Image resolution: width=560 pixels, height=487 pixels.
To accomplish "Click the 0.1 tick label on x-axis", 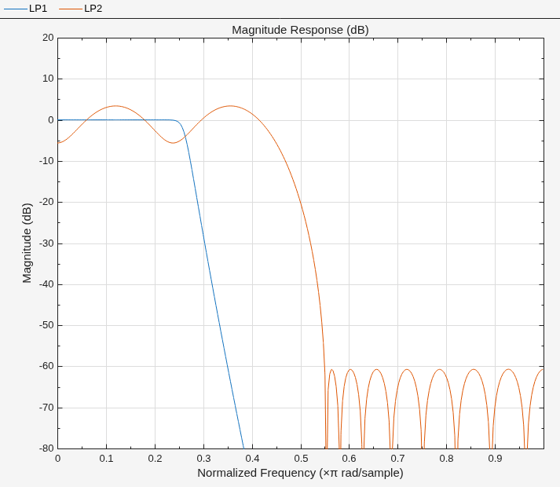I will 106,458.
